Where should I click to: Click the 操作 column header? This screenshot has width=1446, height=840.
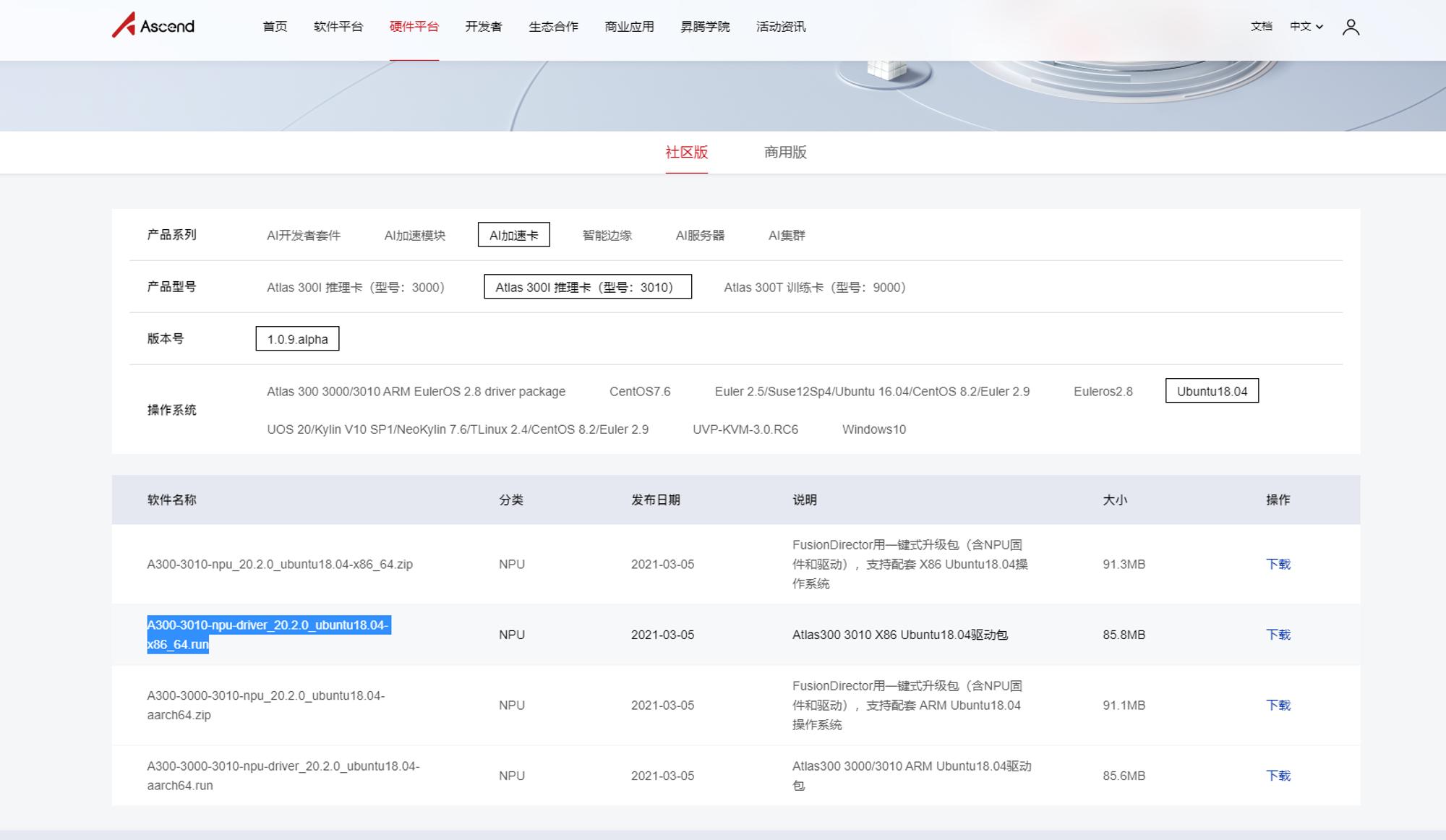pos(1278,500)
